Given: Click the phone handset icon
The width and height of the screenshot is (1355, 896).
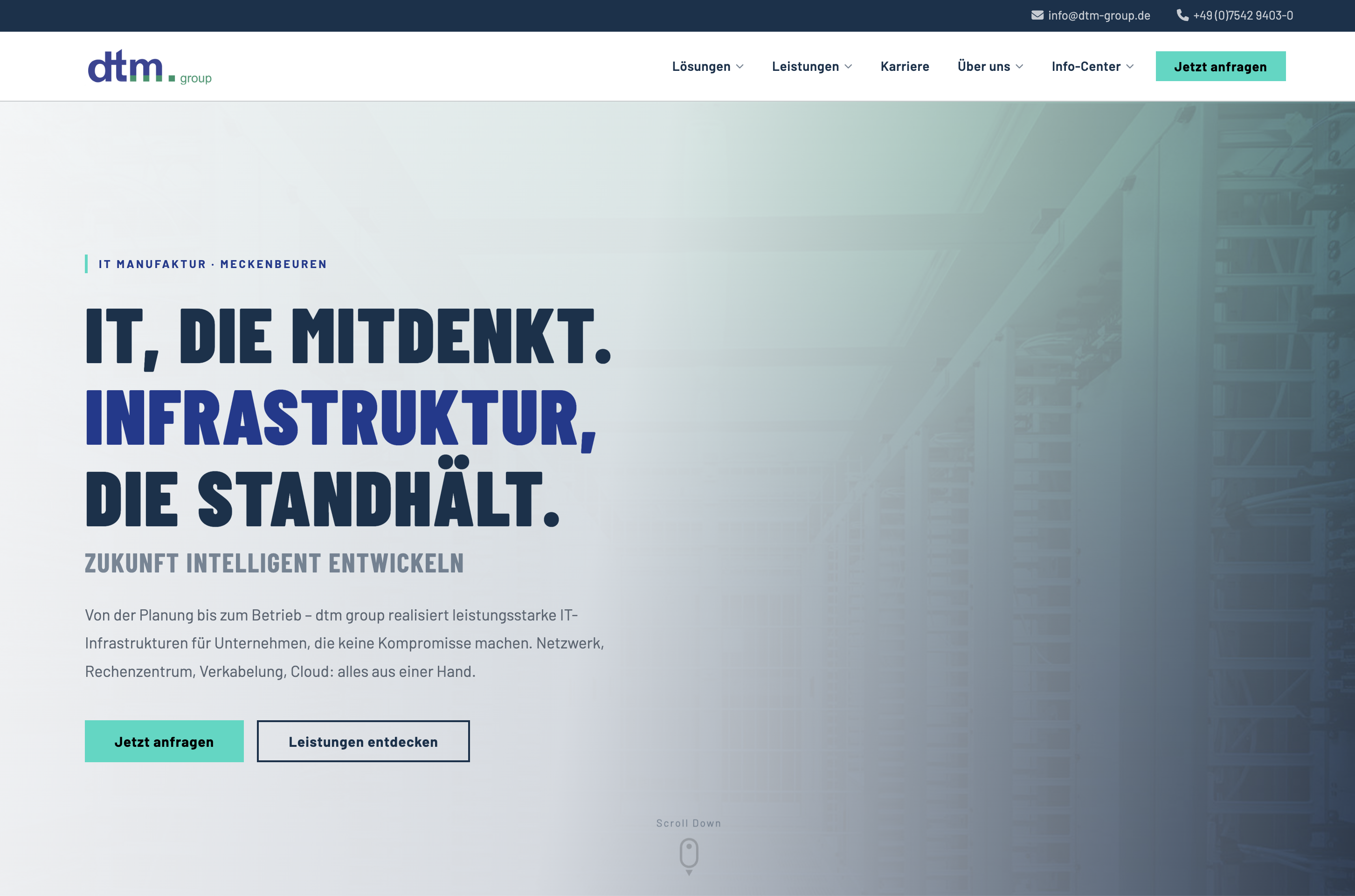Looking at the screenshot, I should pos(1182,15).
